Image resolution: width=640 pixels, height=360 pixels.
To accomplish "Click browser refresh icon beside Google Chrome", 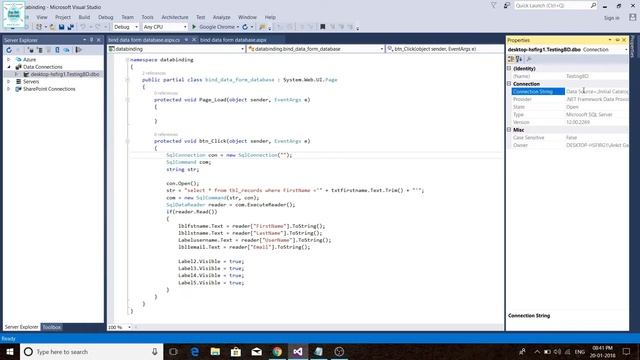I will (x=245, y=27).
